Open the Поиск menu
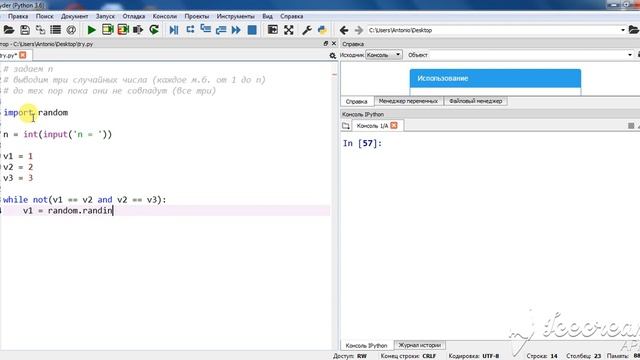Screen dimensions: 640x360 click(44, 16)
